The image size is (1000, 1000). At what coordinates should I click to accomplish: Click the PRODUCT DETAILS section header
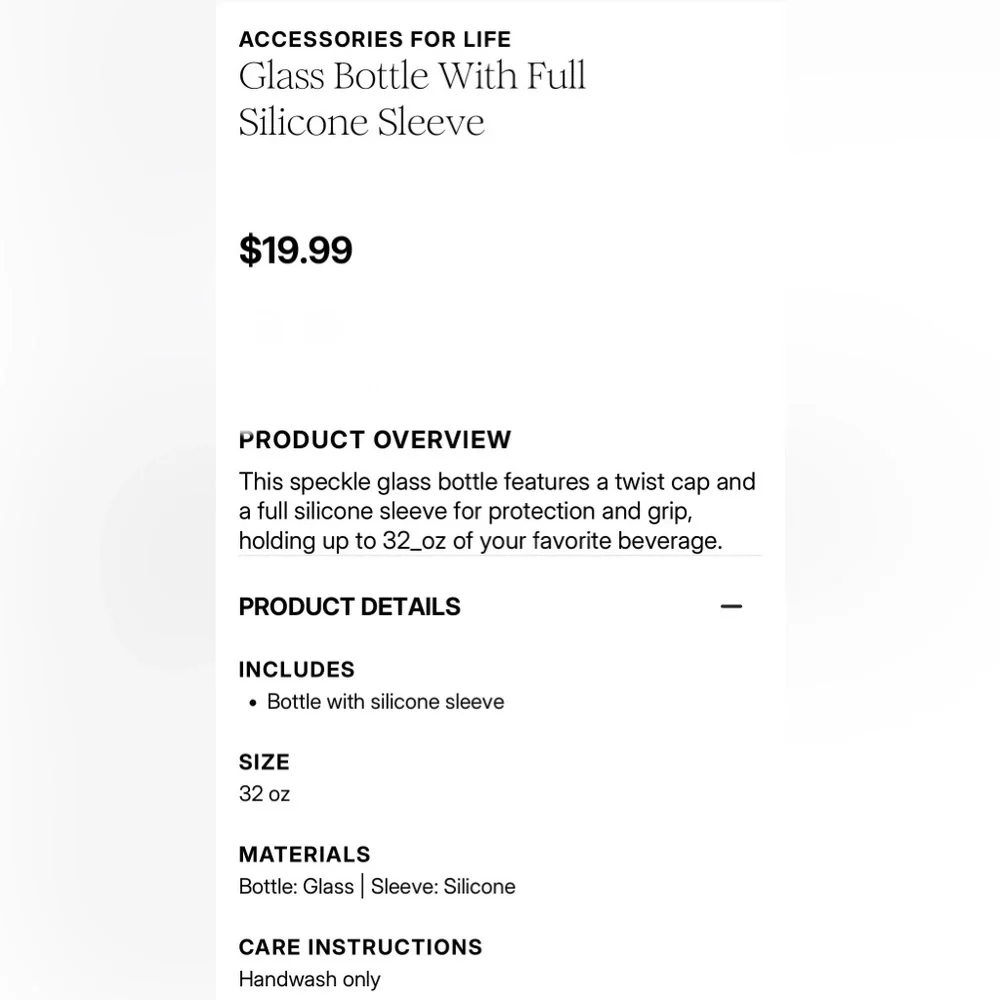click(350, 607)
